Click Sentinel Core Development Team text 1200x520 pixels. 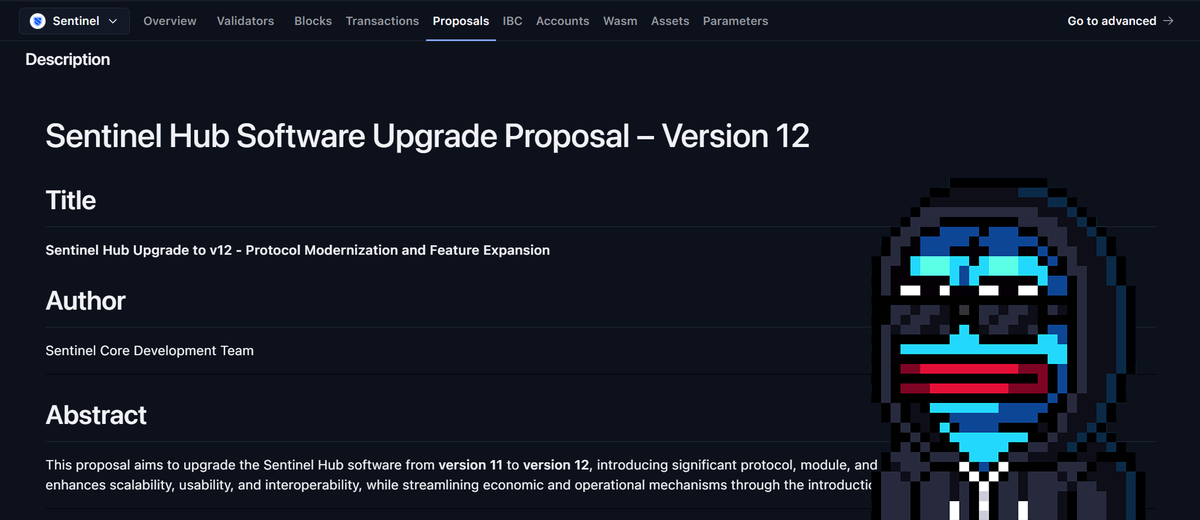[x=149, y=350]
